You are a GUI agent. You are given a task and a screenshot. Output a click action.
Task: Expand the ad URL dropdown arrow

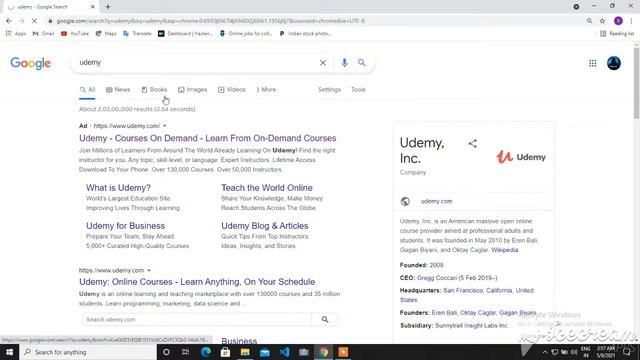(164, 126)
